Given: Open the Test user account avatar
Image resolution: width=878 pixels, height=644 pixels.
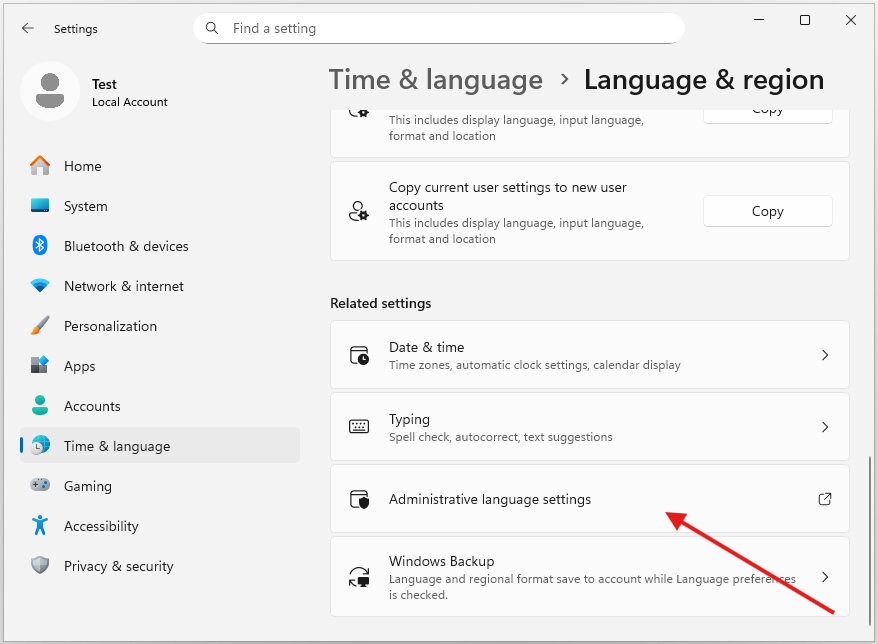Looking at the screenshot, I should 50,91.
